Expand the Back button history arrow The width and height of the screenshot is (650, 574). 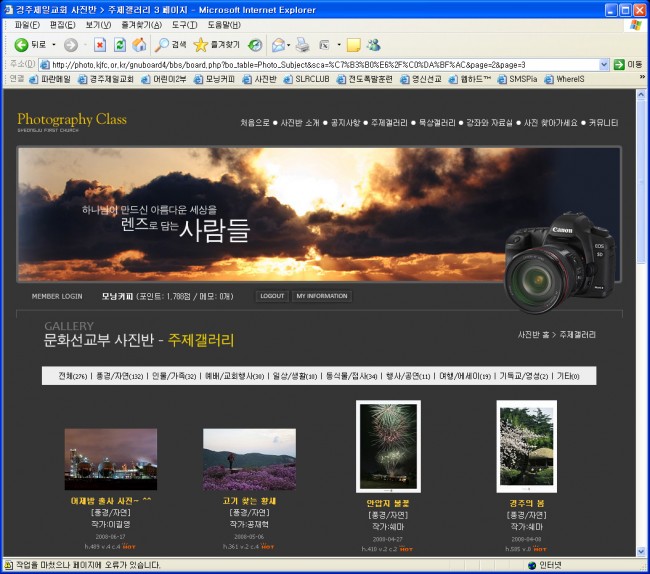[x=52, y=45]
